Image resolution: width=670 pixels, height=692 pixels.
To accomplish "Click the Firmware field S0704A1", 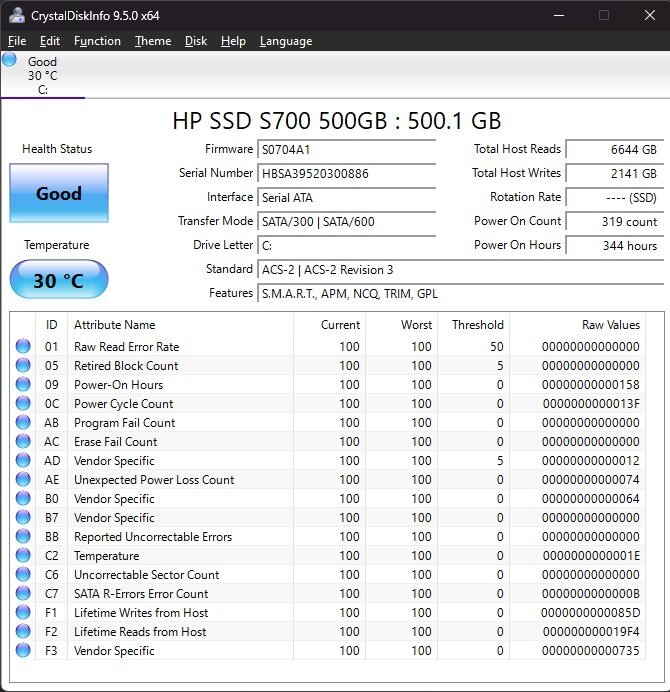I will 347,149.
